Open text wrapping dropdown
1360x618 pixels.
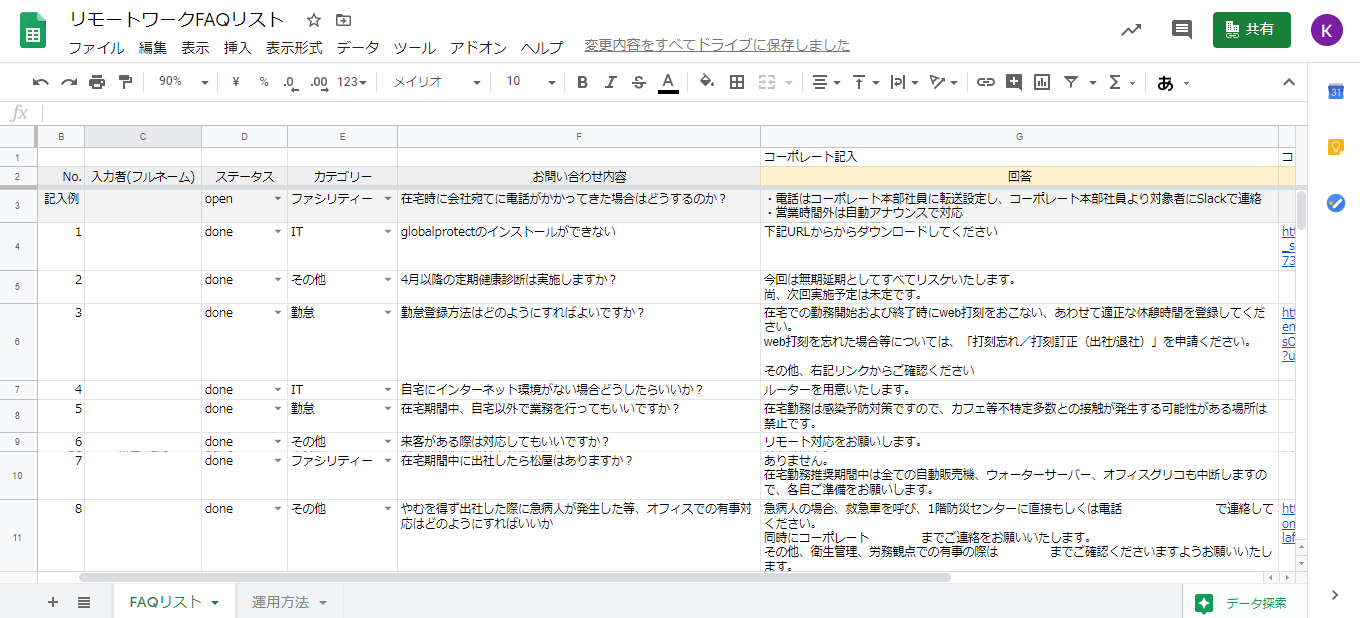point(904,82)
